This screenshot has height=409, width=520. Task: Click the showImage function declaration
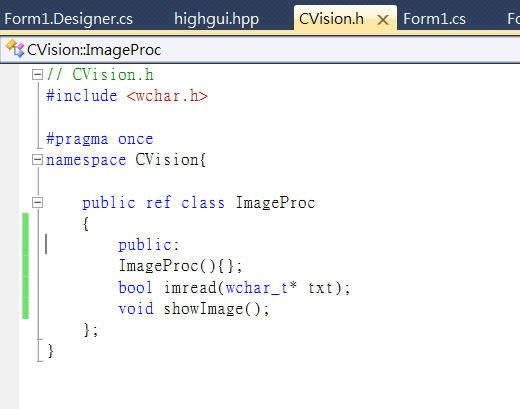click(194, 309)
